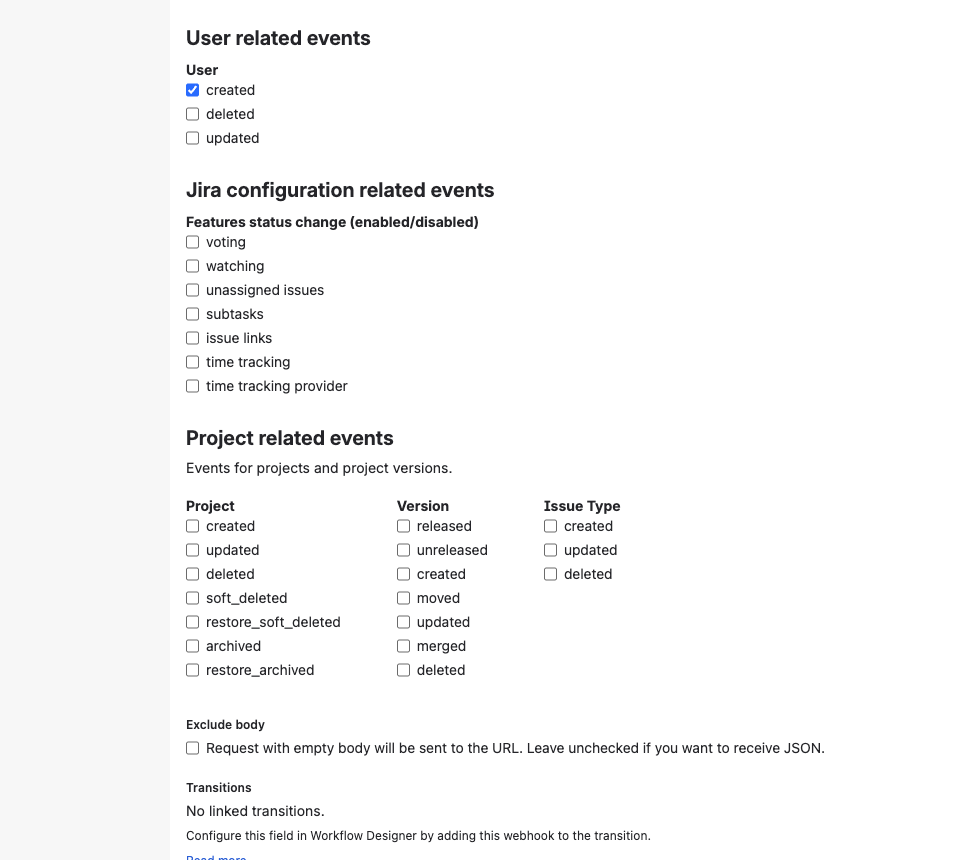Enable time tracking provider events
Image resolution: width=960 pixels, height=860 pixels.
pyautogui.click(x=192, y=386)
